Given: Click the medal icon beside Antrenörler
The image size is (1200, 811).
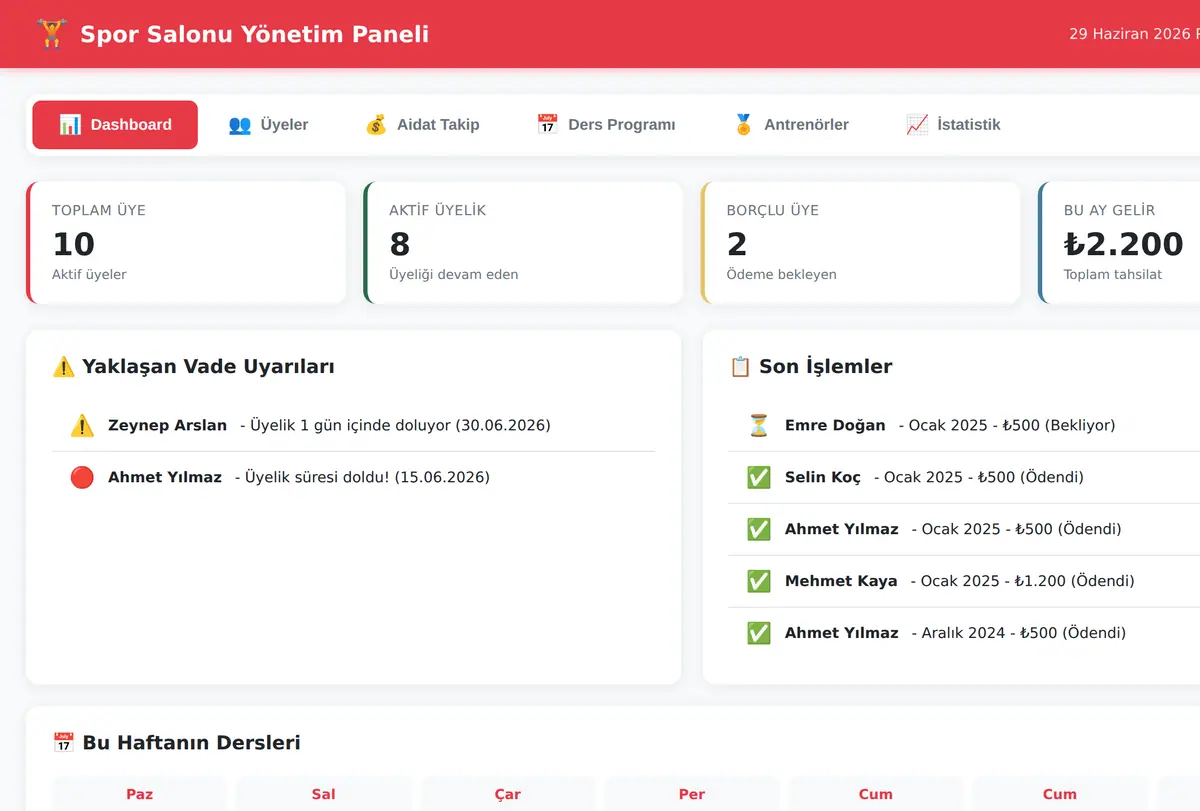Looking at the screenshot, I should [x=743, y=125].
